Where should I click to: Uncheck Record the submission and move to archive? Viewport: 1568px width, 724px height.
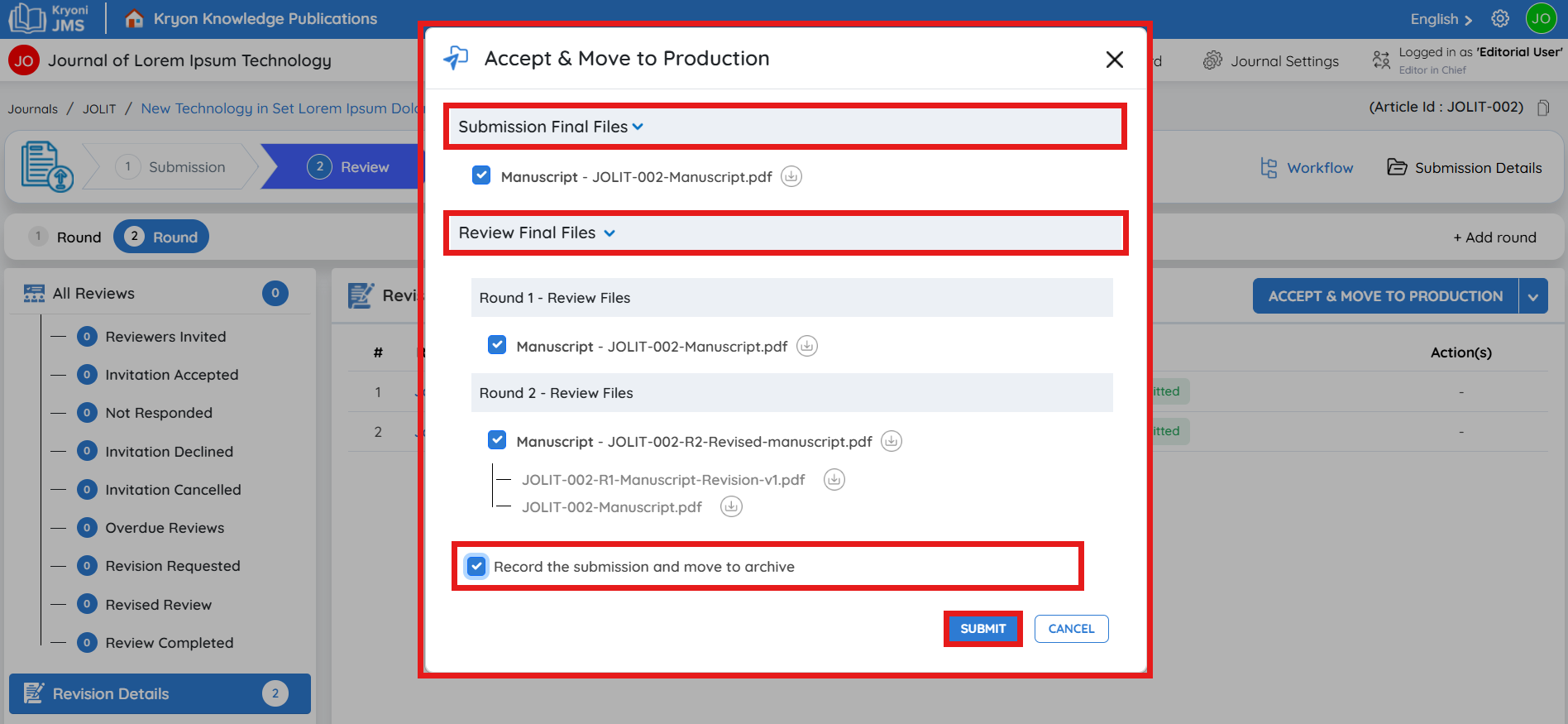pos(476,566)
